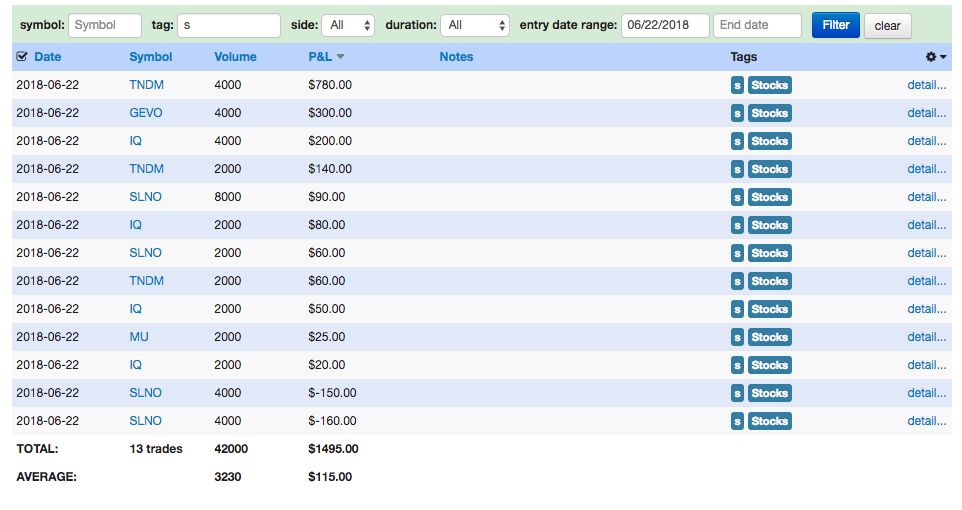
Task: Open detail link for the $200.00 IQ trade
Action: [x=926, y=141]
